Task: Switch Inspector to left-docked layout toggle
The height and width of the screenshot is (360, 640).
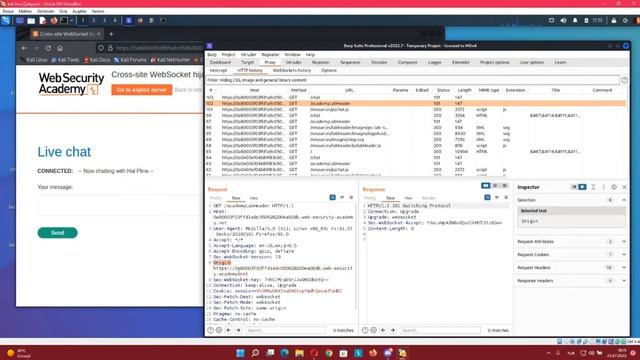Action: click(574, 187)
